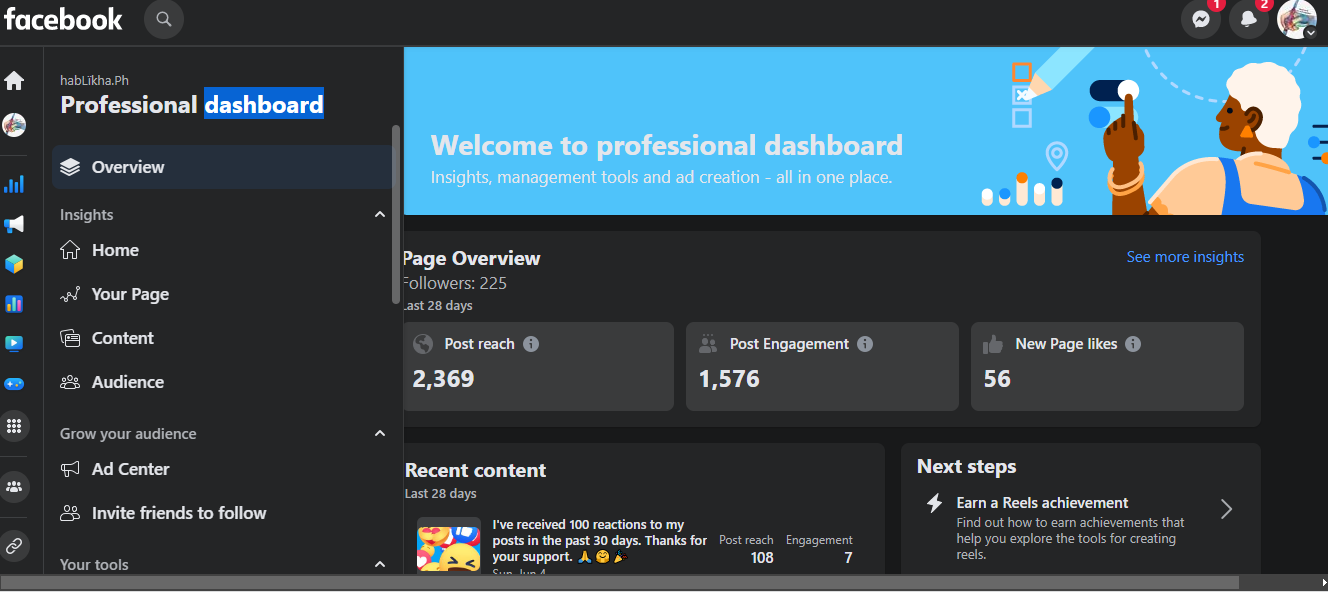The image size is (1328, 598).
Task: Open Content insights
Action: point(222,338)
